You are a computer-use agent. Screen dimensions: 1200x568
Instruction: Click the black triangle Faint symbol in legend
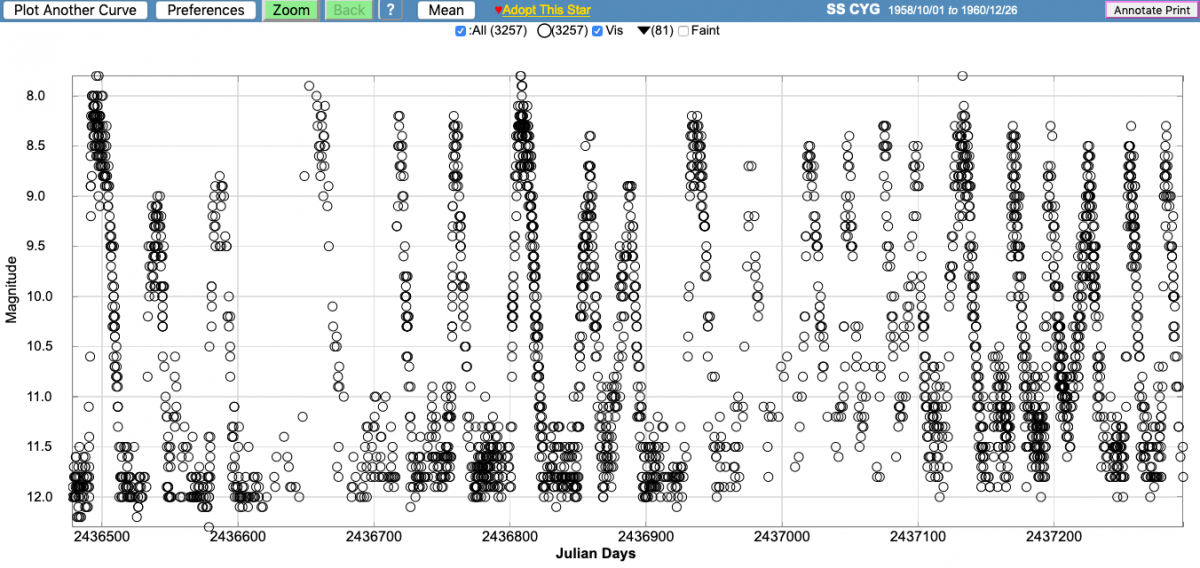pos(644,31)
